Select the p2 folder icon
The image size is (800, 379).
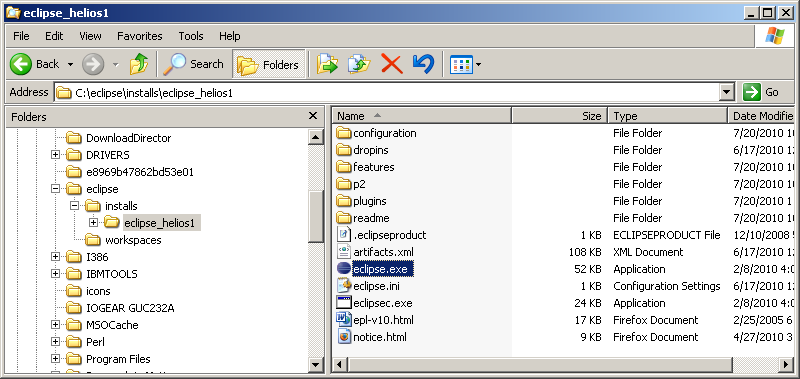tap(344, 184)
